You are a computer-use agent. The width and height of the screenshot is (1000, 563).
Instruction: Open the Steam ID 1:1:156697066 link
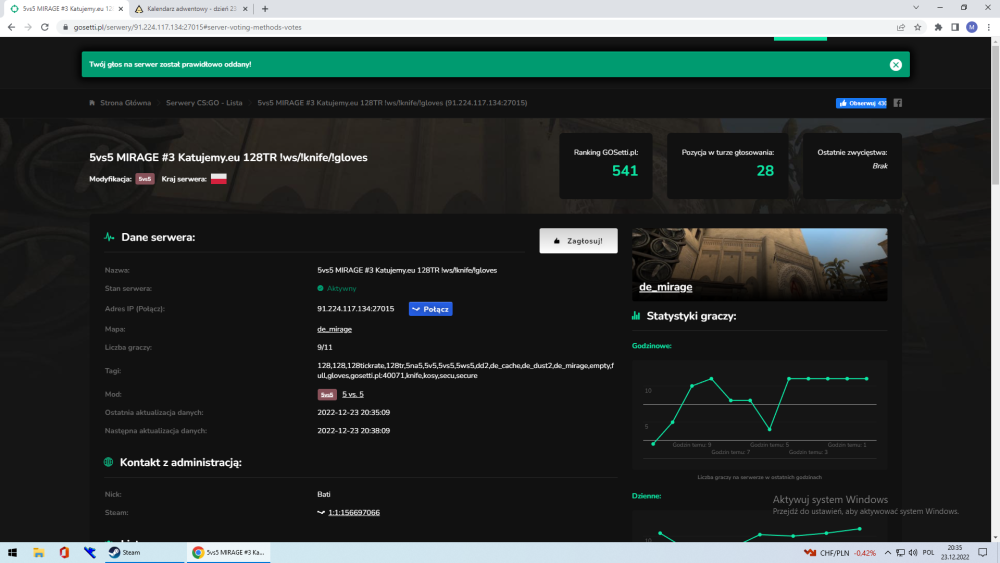[x=354, y=513]
